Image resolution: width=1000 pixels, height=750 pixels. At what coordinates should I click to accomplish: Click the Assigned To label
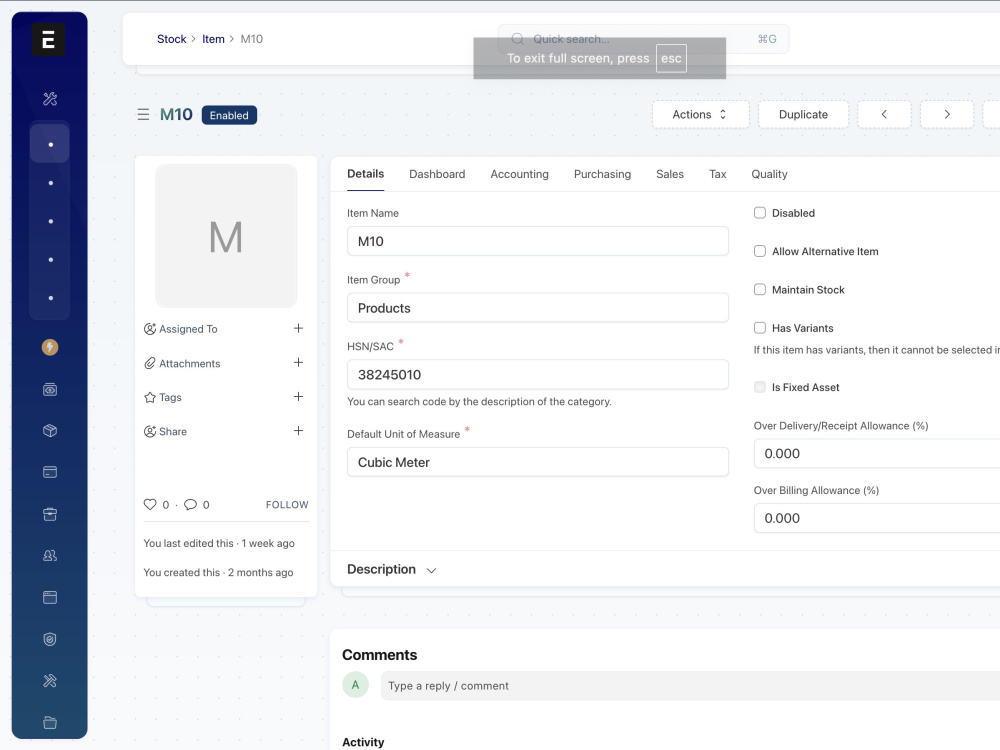tap(188, 329)
